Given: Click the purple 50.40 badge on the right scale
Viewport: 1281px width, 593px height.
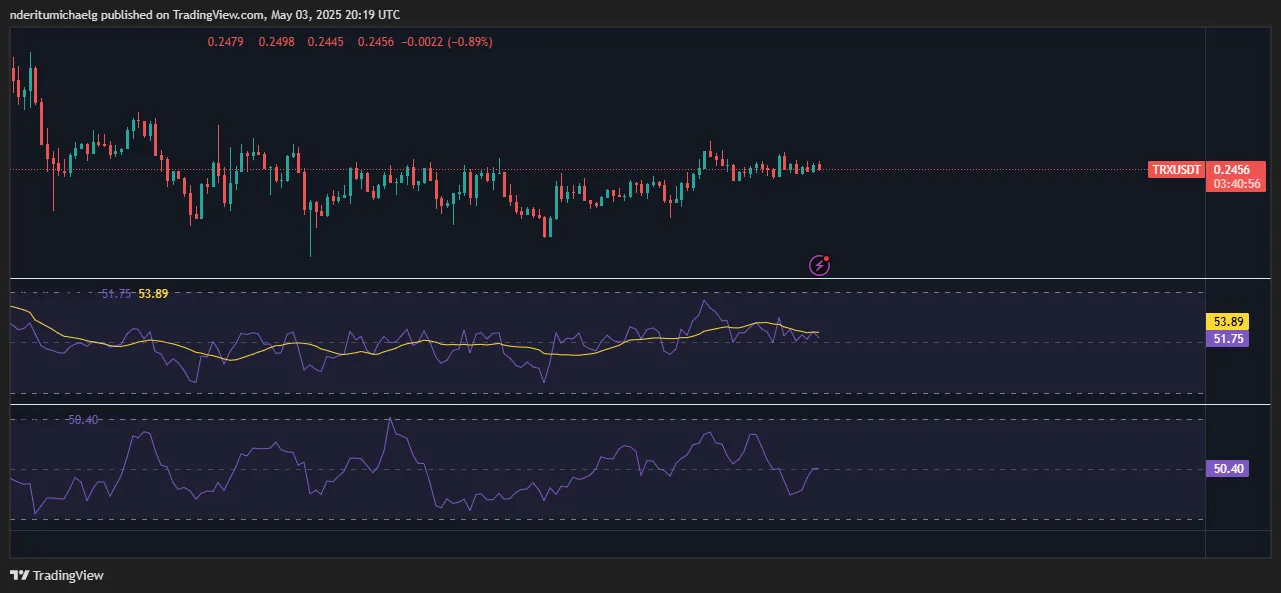Looking at the screenshot, I should point(1227,468).
